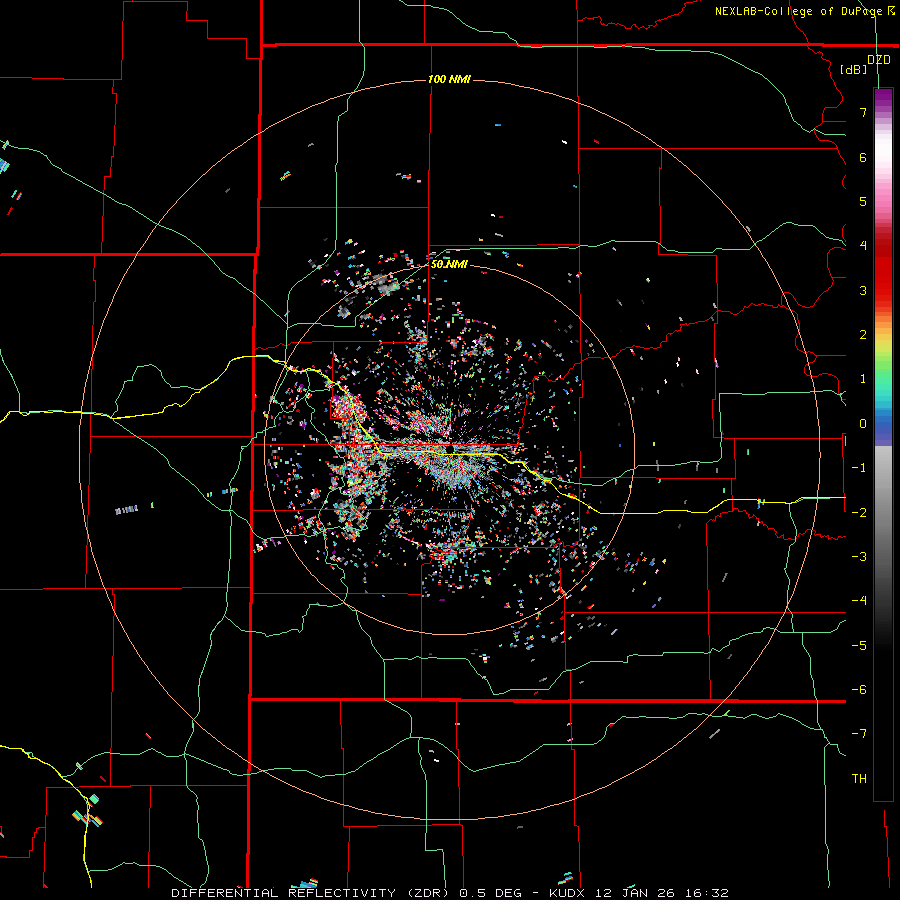Click the 100 NMI range ring label
Image resolution: width=900 pixels, height=900 pixels.
(x=449, y=79)
